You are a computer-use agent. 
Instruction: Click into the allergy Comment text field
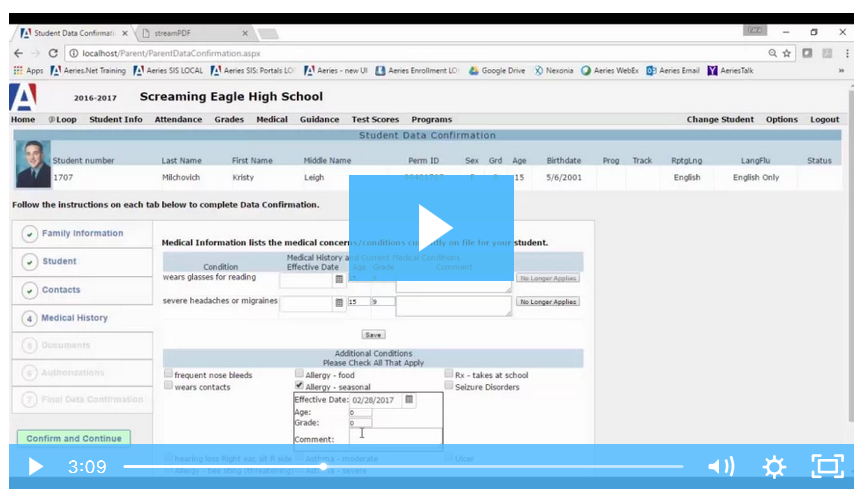(394, 437)
